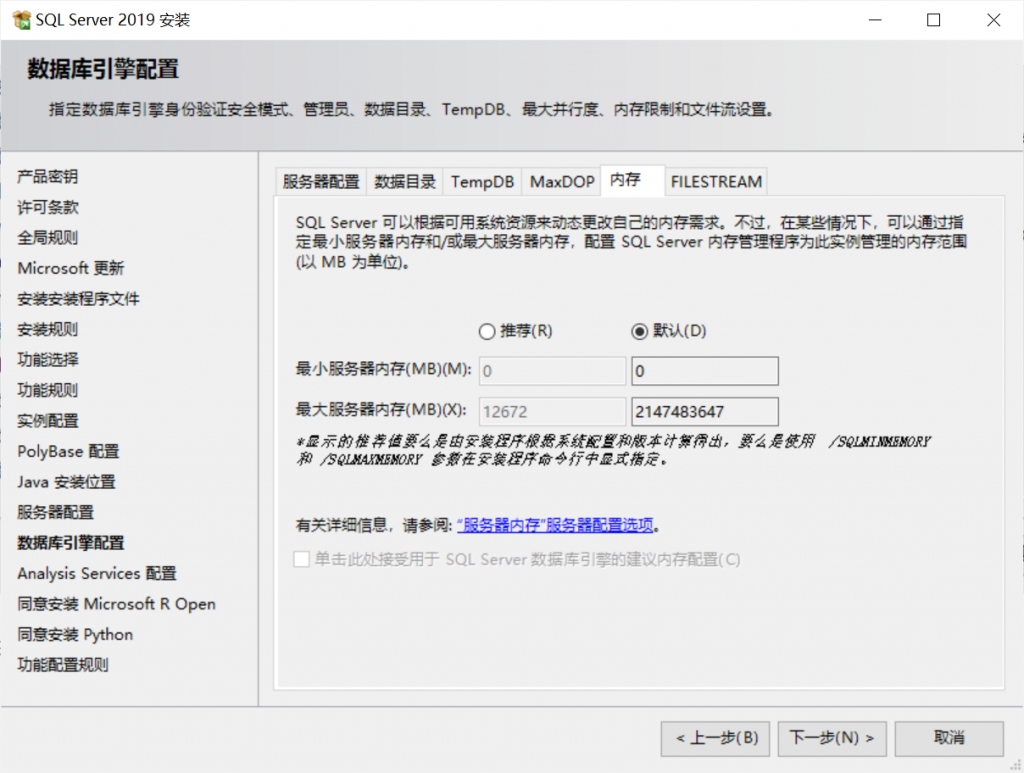
Task: Open the 服务器内存 configuration options link
Action: 555,525
